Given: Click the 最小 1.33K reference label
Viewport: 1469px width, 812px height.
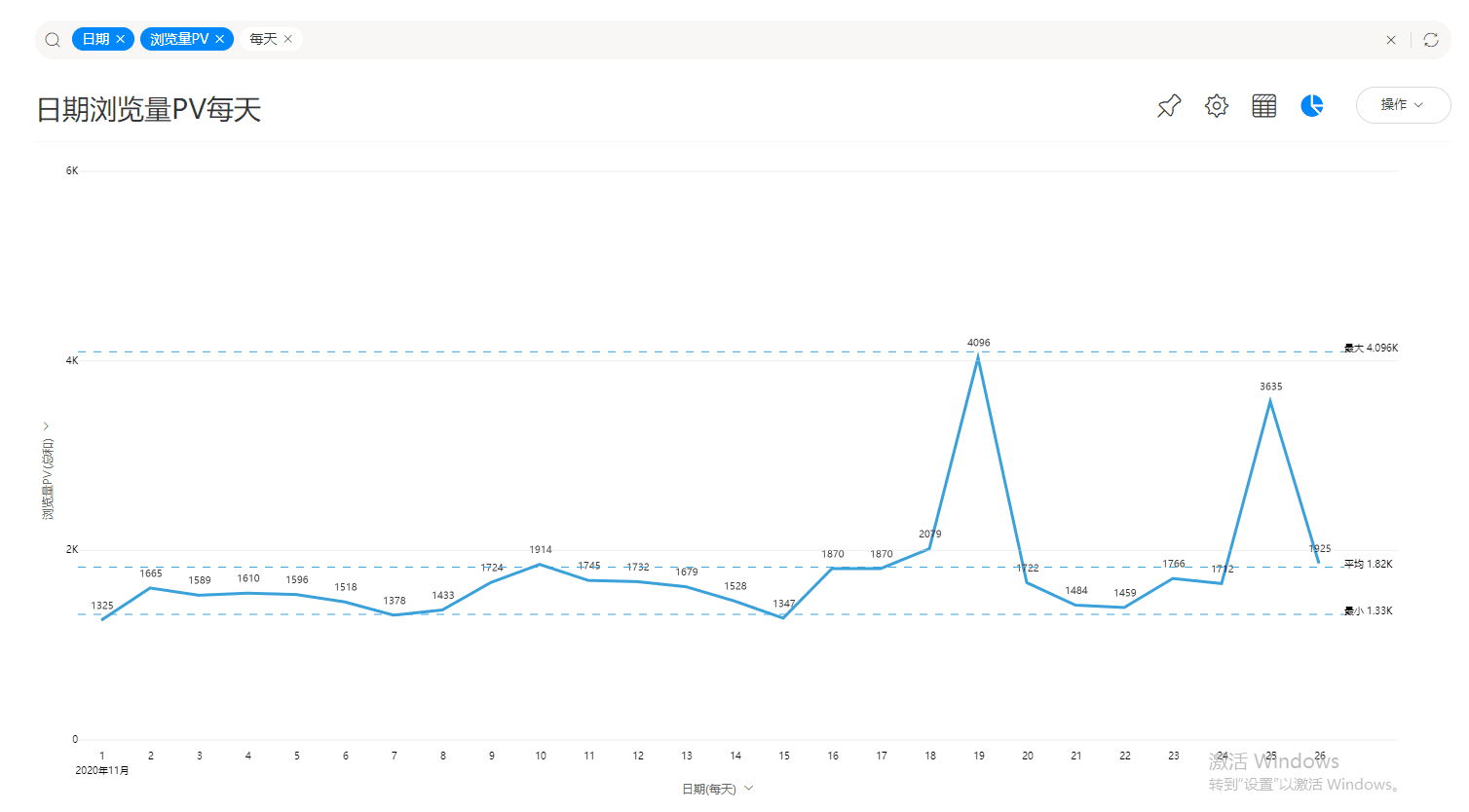Looking at the screenshot, I should 1369,610.
